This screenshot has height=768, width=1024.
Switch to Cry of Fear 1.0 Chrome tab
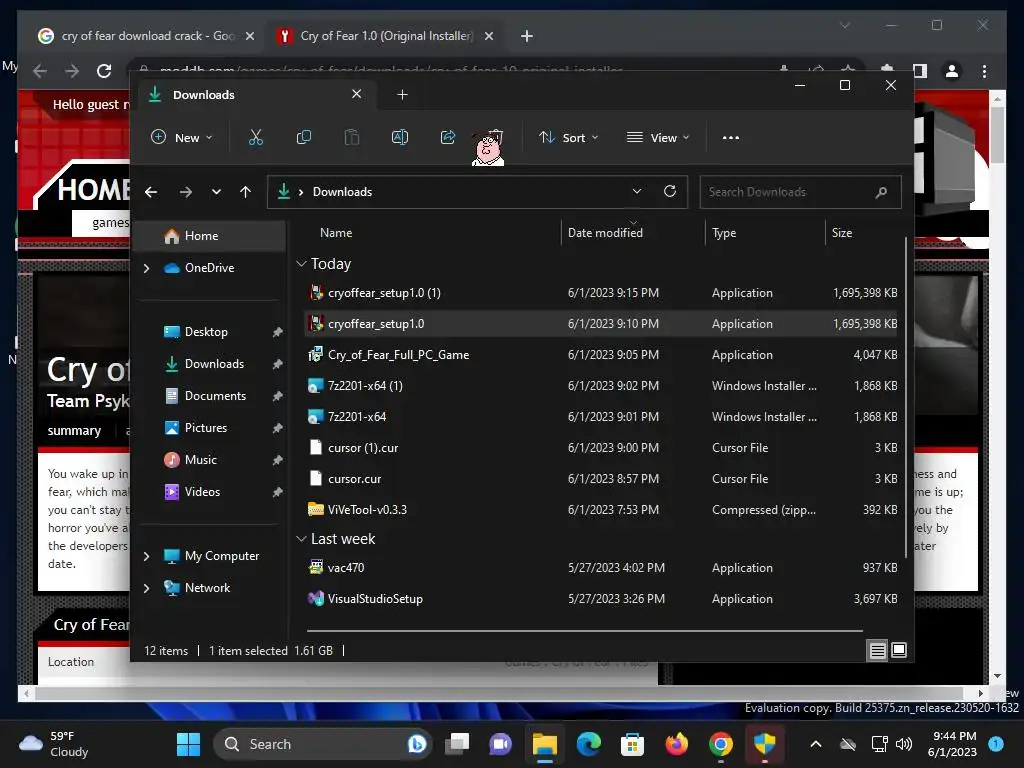click(385, 36)
